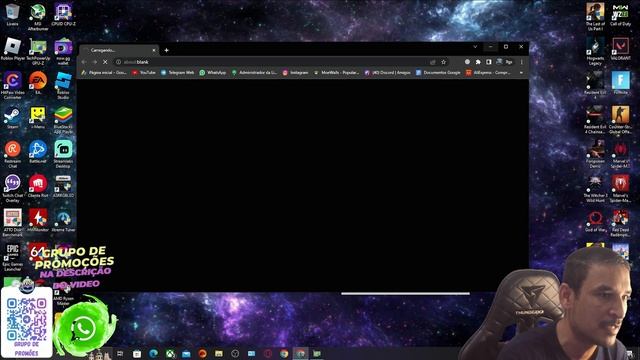Viewport: 640px width, 360px height.
Task: Select Epic Games Launcher desktop icon
Action: click(x=13, y=257)
